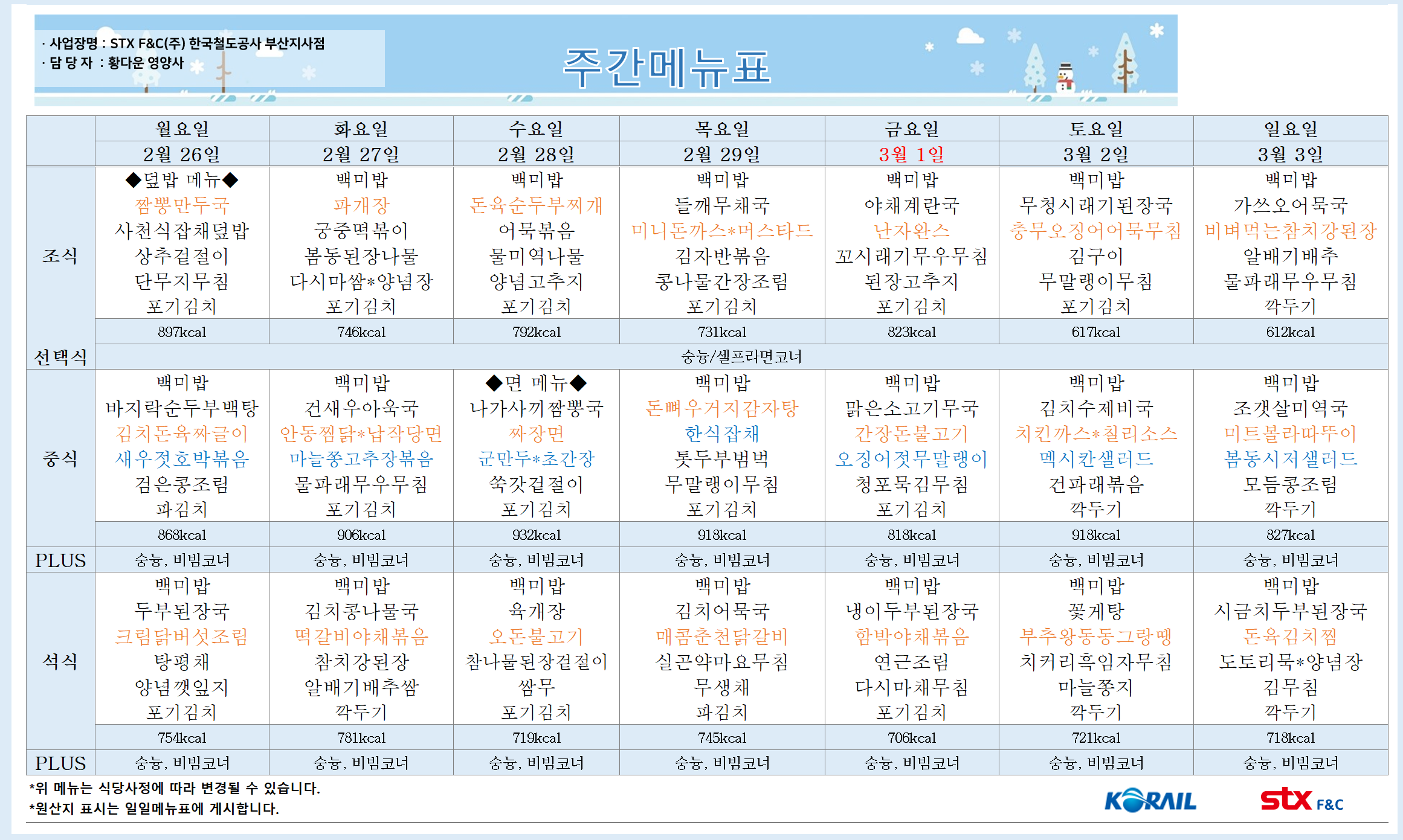Click the 부추왕동동그랑땡 menu item
Screen dimensions: 1403x840
[1095, 636]
